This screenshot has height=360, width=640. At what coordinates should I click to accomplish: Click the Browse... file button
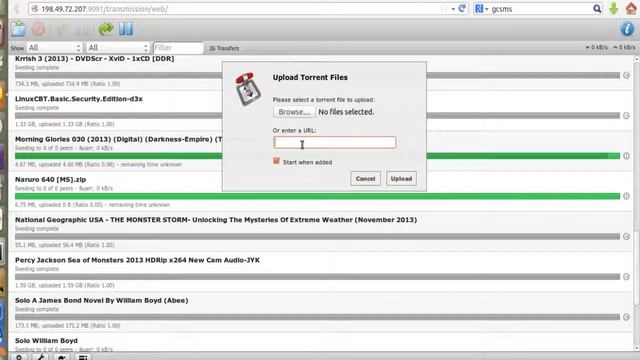294,112
